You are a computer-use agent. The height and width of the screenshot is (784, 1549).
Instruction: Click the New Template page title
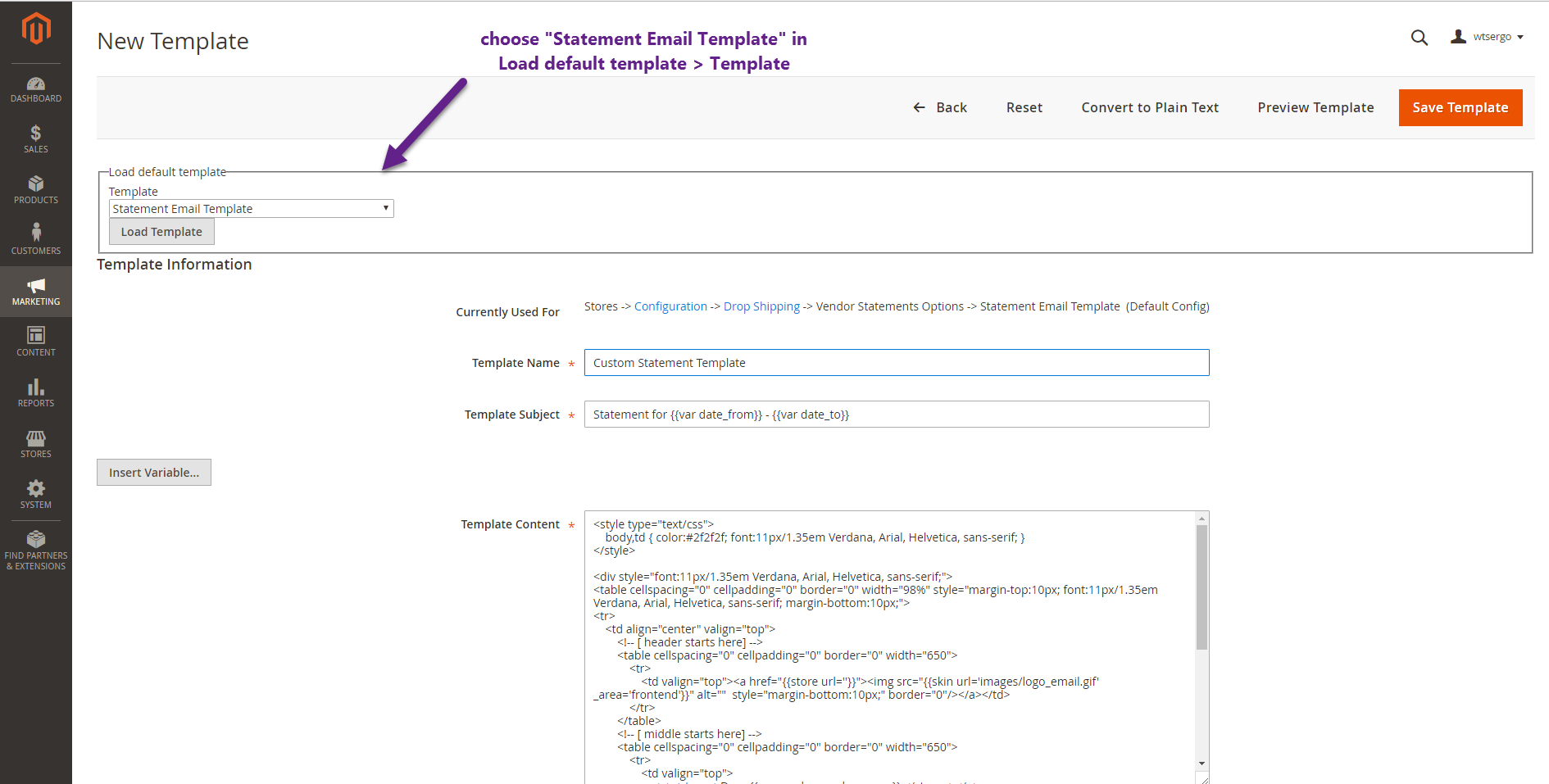(x=173, y=41)
